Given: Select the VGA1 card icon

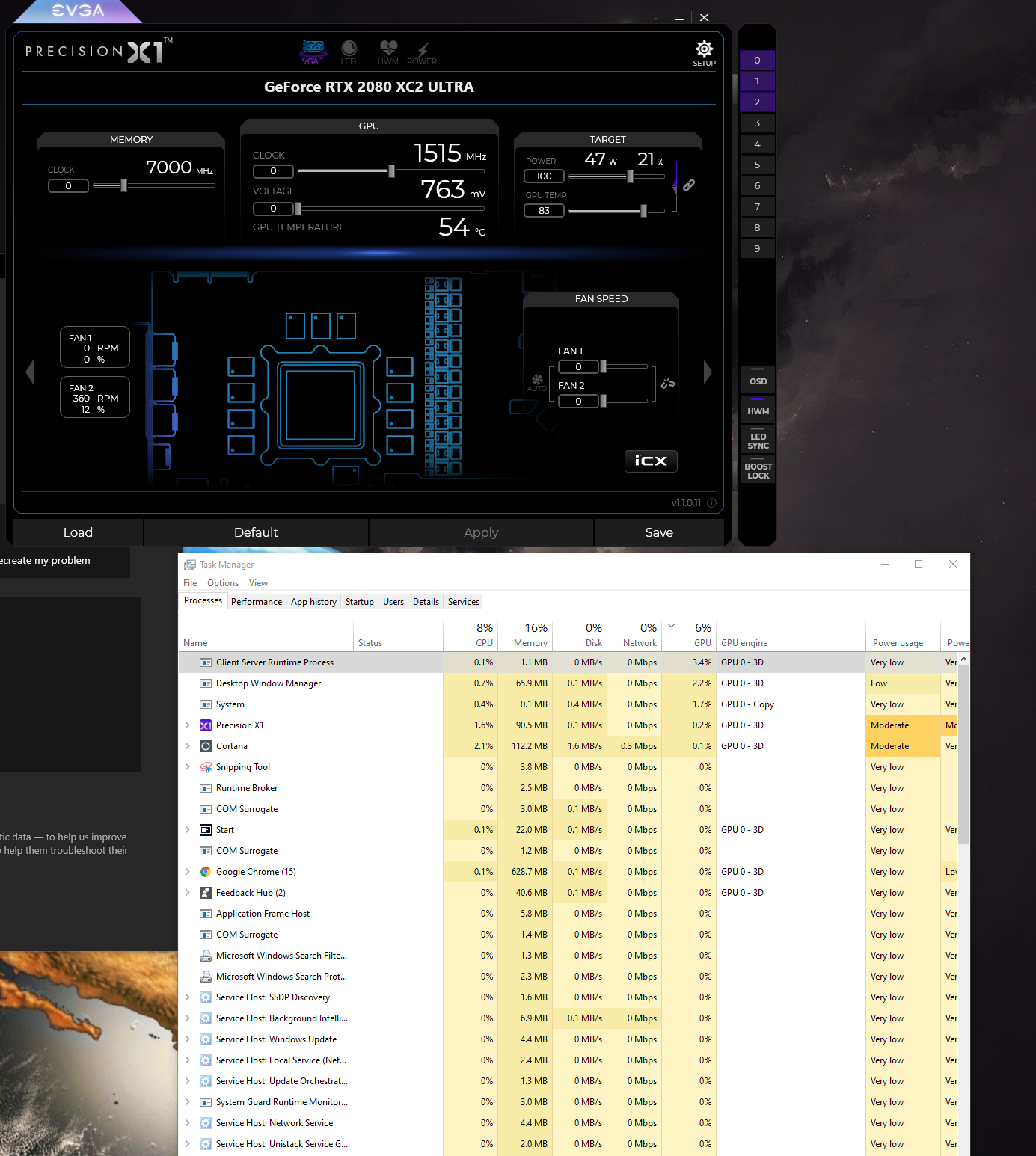Looking at the screenshot, I should (x=313, y=52).
